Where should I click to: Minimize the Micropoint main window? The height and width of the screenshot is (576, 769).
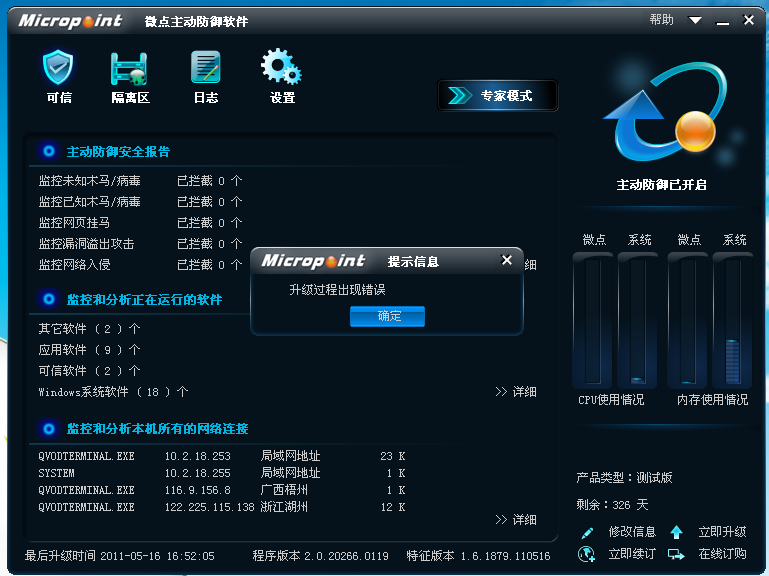(722, 22)
